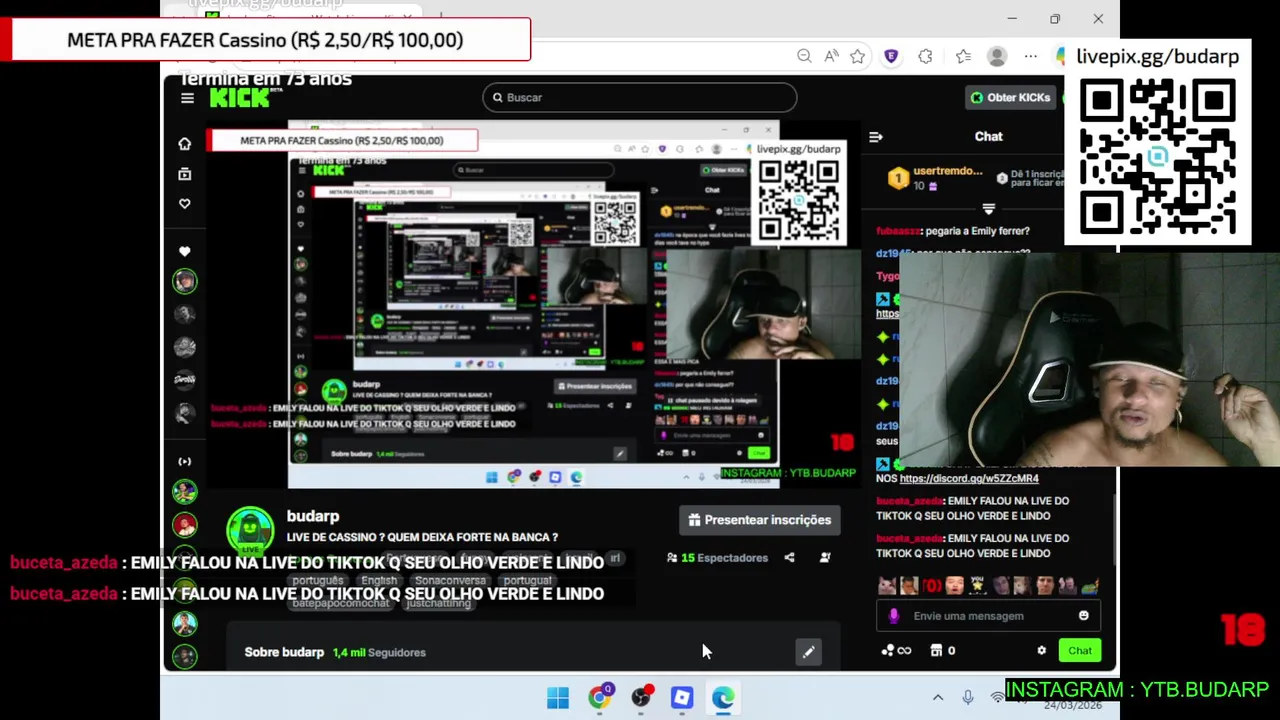Click the Presentear inscrições button
This screenshot has height=720, width=1280.
(759, 520)
